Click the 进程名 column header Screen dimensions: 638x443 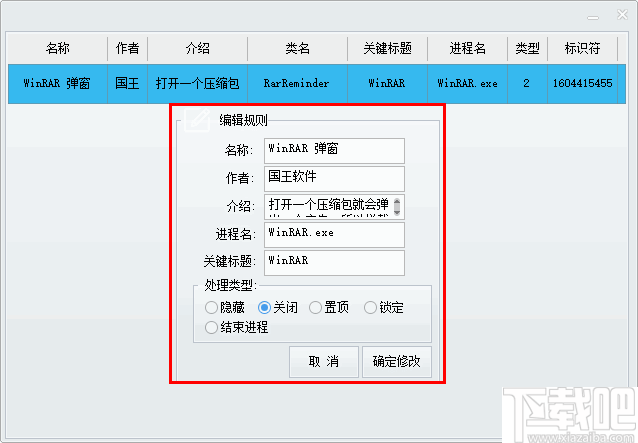click(468, 49)
